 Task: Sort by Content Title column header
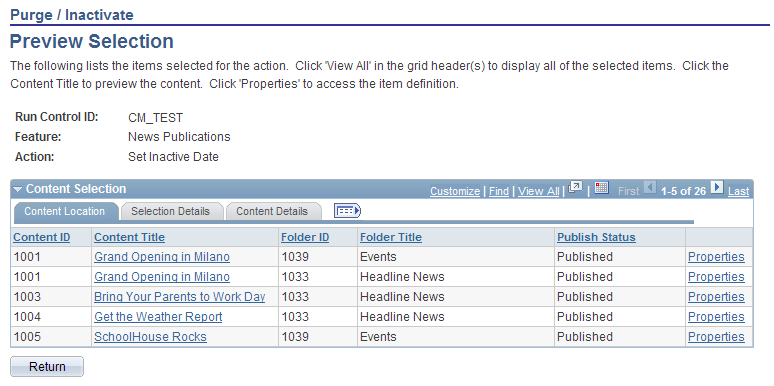[x=129, y=237]
